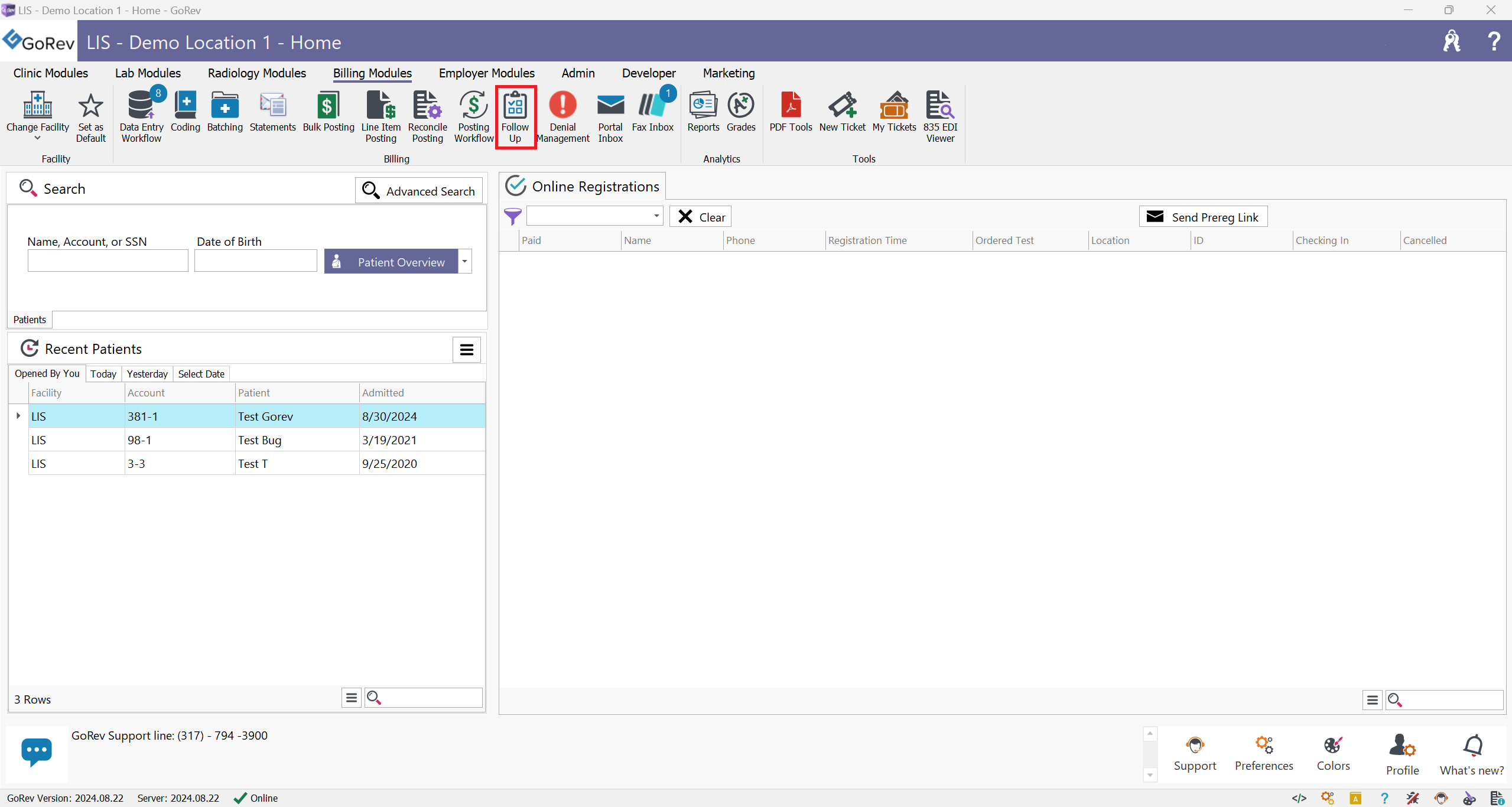Viewport: 1512px width, 807px height.
Task: Click the help question mark in header
Action: [x=1493, y=41]
